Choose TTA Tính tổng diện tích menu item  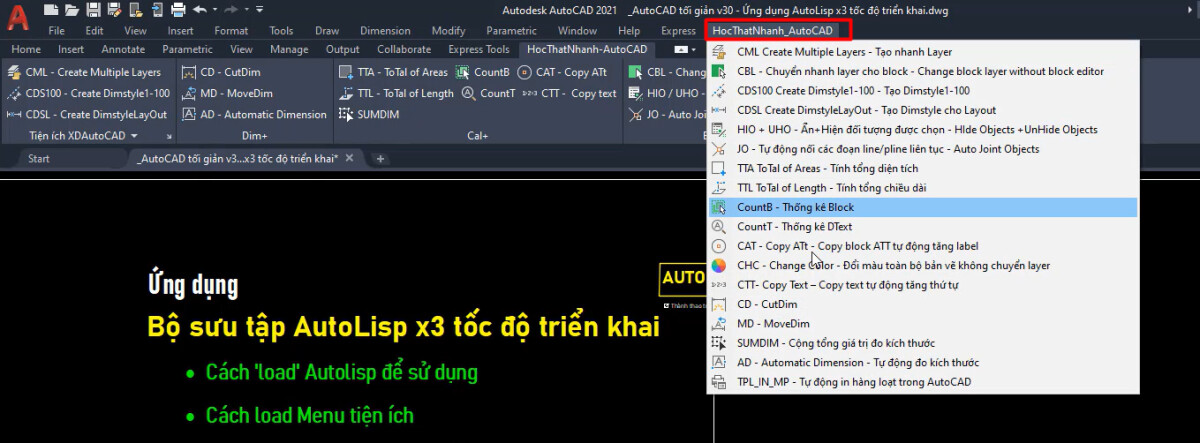[x=923, y=168]
